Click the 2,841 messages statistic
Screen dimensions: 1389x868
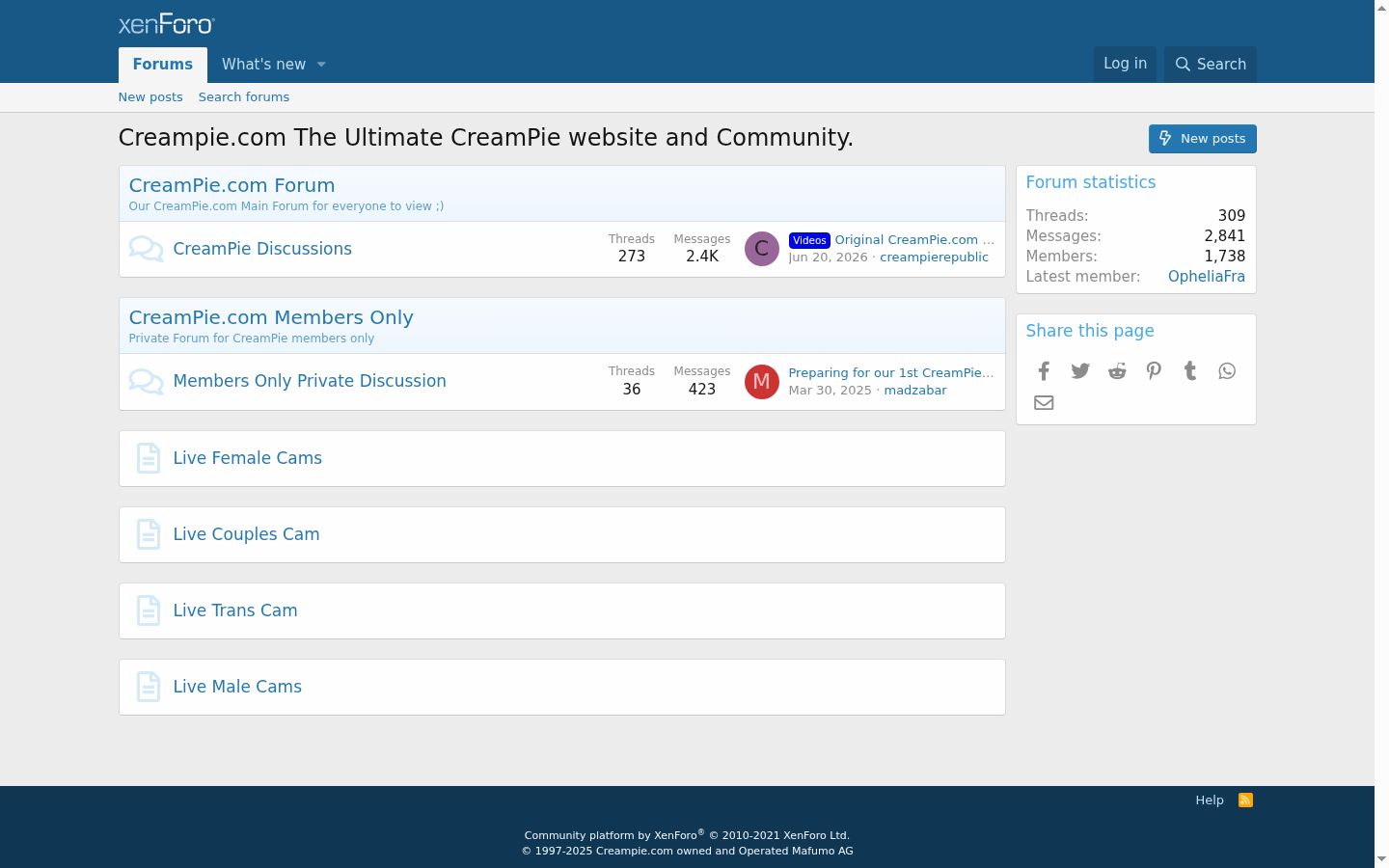coord(1225,236)
